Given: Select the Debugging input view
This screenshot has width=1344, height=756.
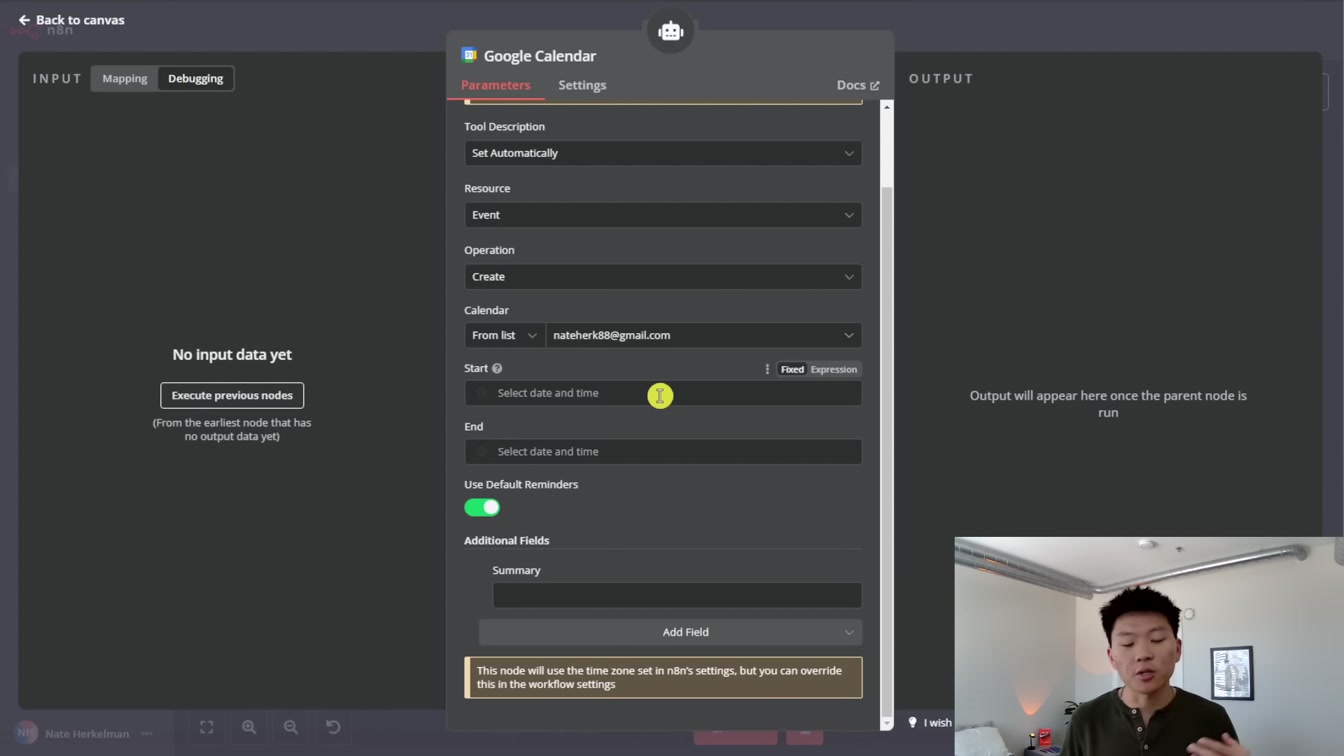Looking at the screenshot, I should (x=196, y=78).
